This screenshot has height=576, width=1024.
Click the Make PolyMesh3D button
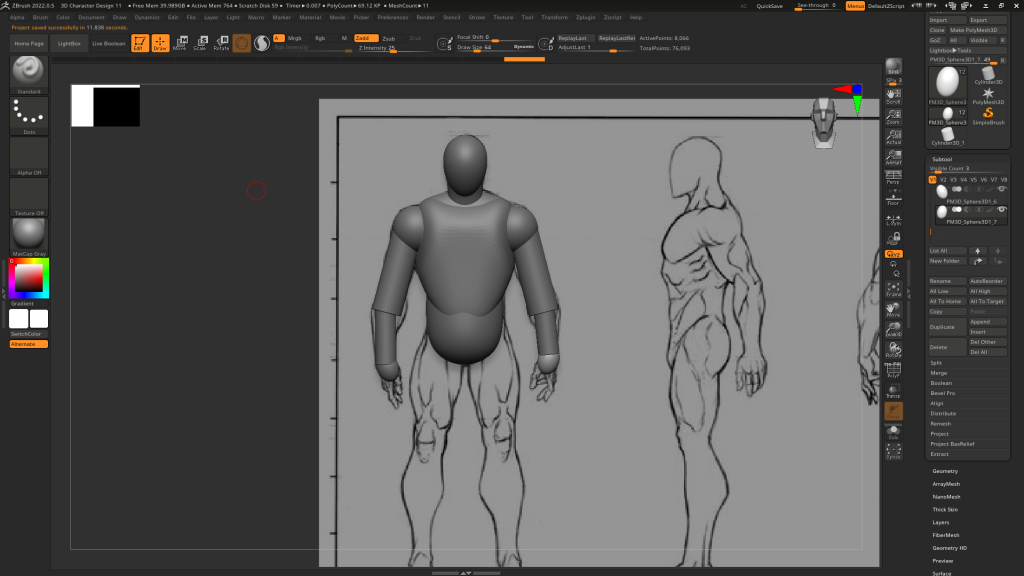coord(978,30)
